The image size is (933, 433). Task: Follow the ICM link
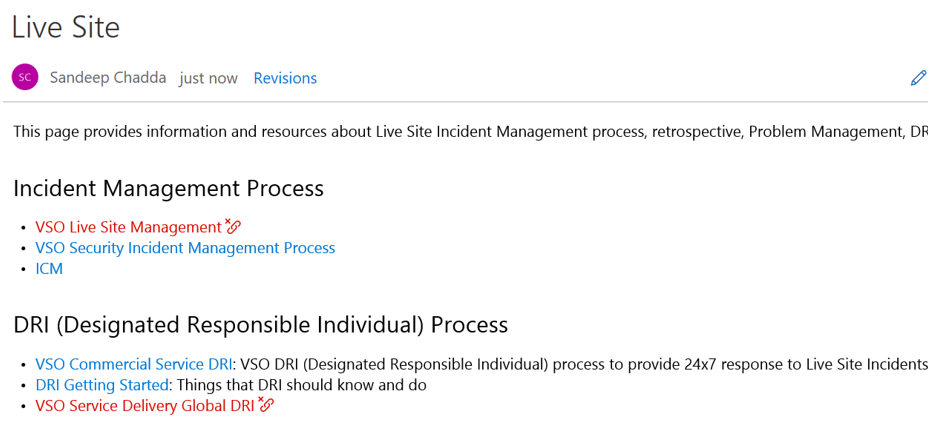(49, 269)
